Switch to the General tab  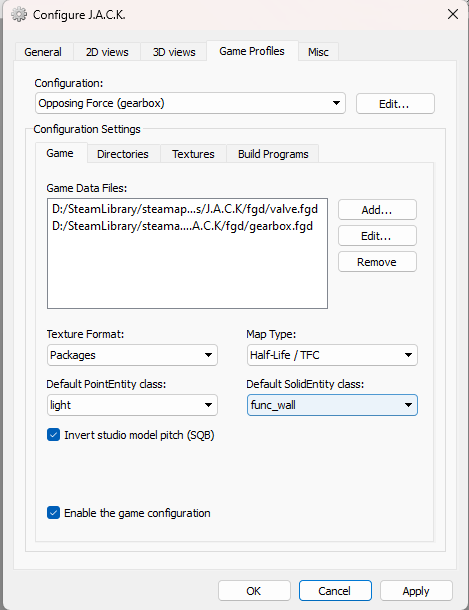pyautogui.click(x=43, y=52)
